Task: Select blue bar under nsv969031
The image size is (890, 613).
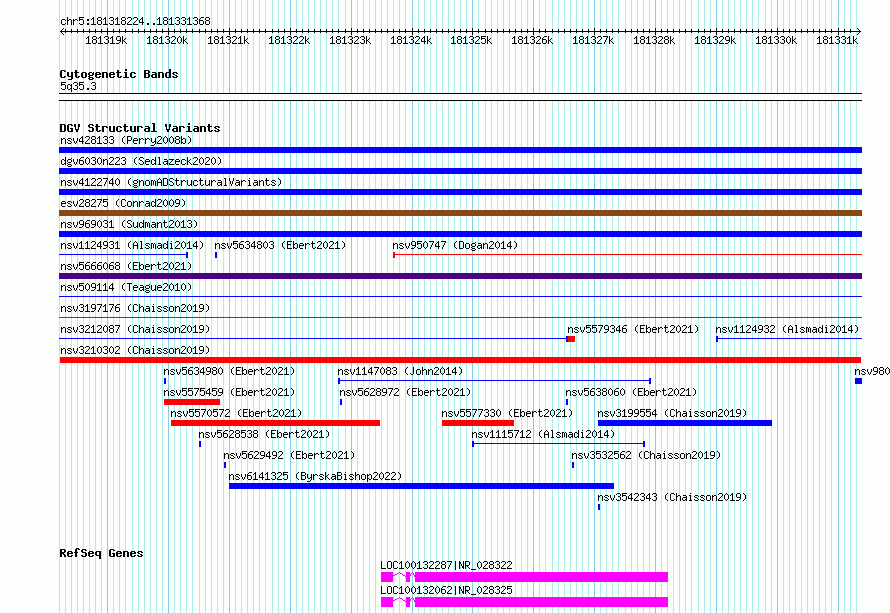Action: point(460,234)
